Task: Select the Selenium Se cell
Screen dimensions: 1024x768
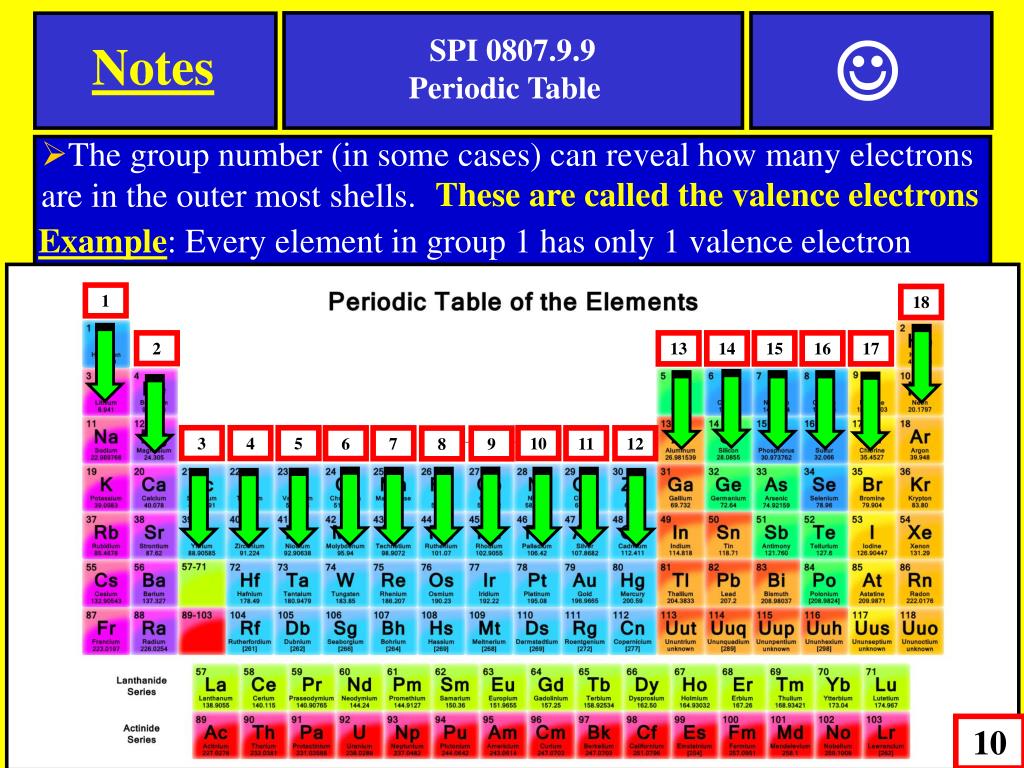Action: tap(824, 488)
